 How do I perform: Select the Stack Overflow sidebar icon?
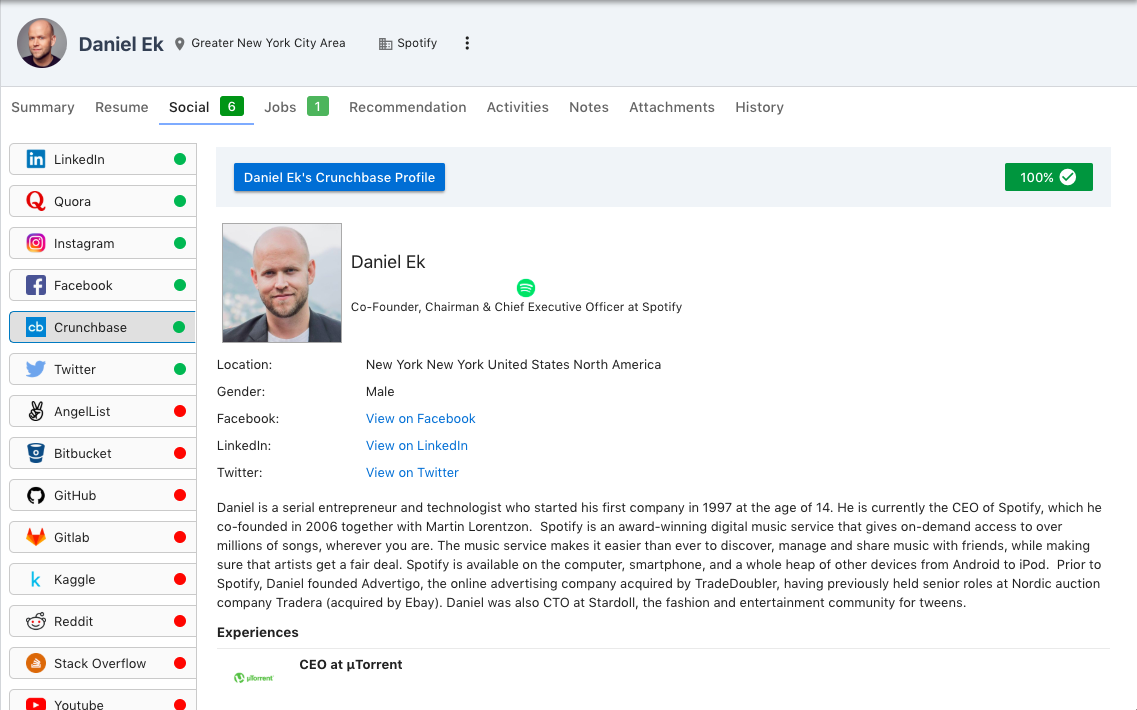(x=36, y=663)
